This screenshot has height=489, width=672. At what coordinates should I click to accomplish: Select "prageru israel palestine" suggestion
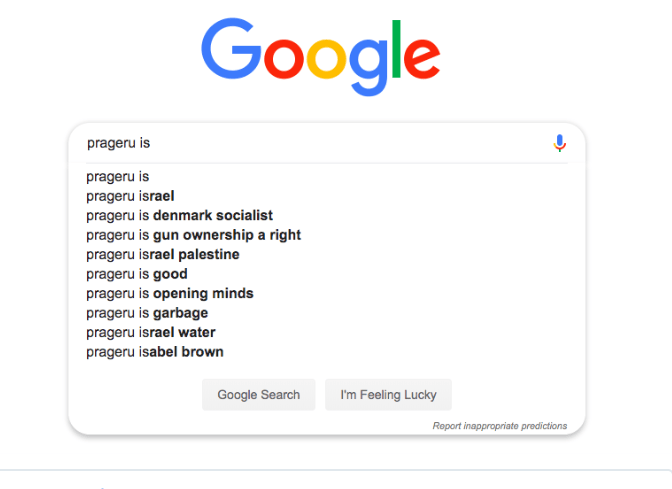click(162, 254)
